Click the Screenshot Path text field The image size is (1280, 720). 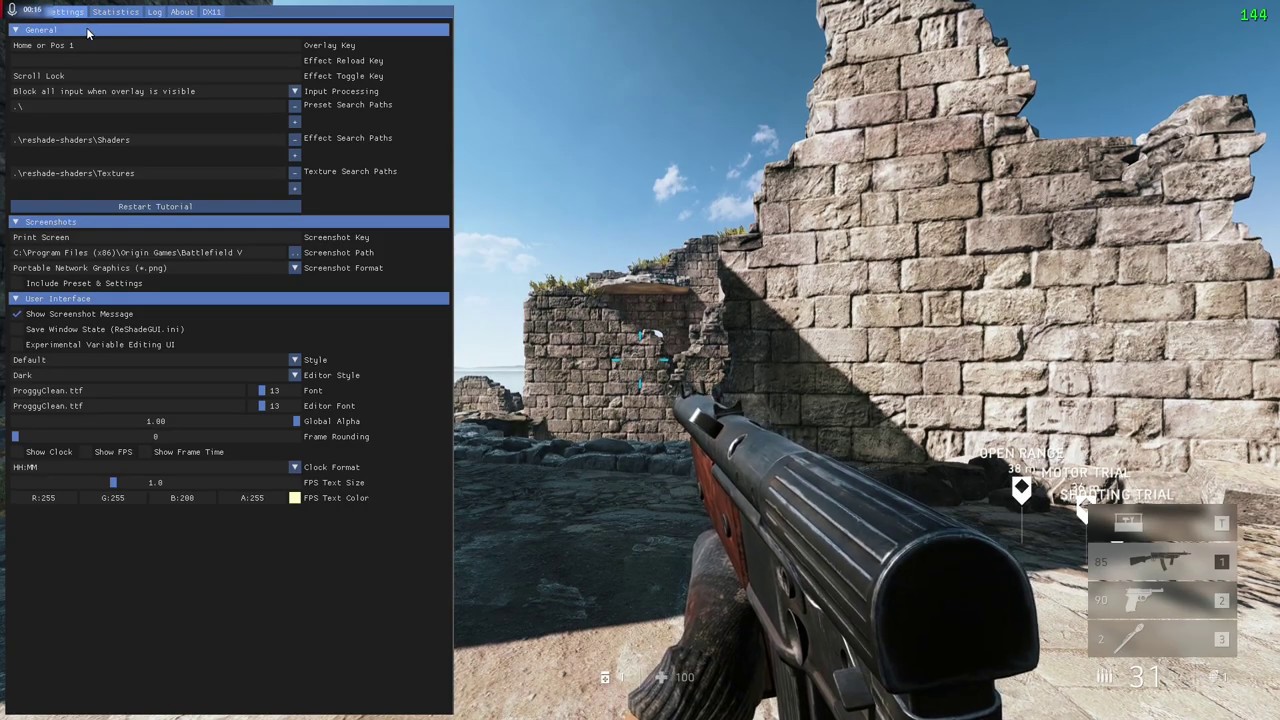[148, 253]
